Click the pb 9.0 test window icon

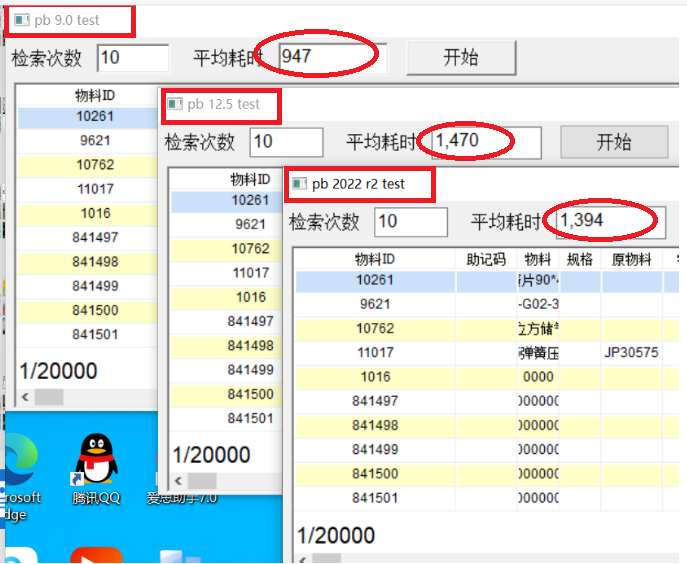(x=21, y=20)
